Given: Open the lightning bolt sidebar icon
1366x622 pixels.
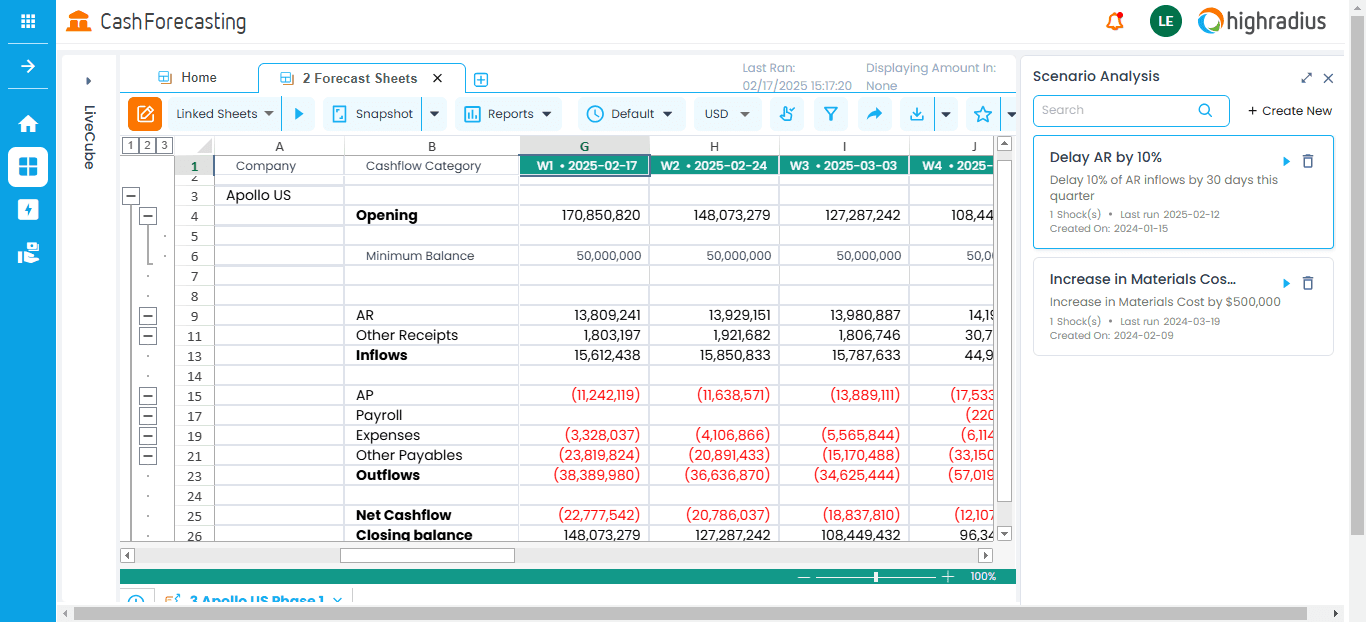Looking at the screenshot, I should click(x=28, y=209).
